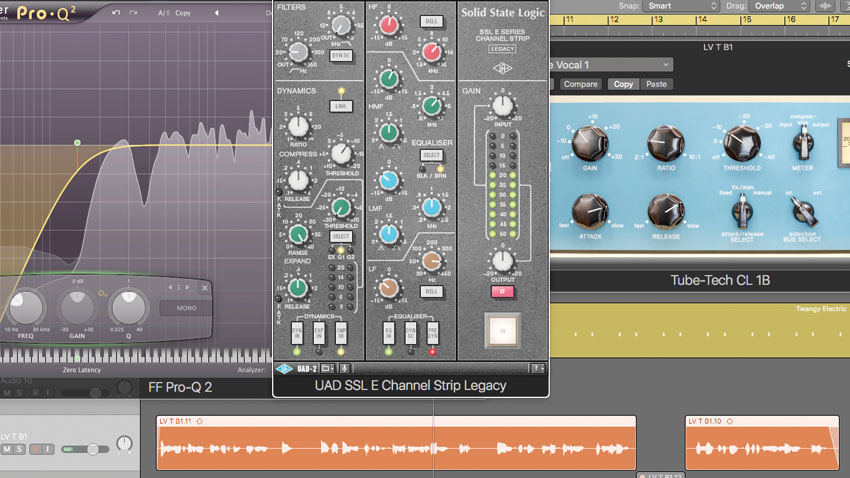This screenshot has height=478, width=850.
Task: Toggle DYN SC in SSL Filters
Action: coord(341,56)
